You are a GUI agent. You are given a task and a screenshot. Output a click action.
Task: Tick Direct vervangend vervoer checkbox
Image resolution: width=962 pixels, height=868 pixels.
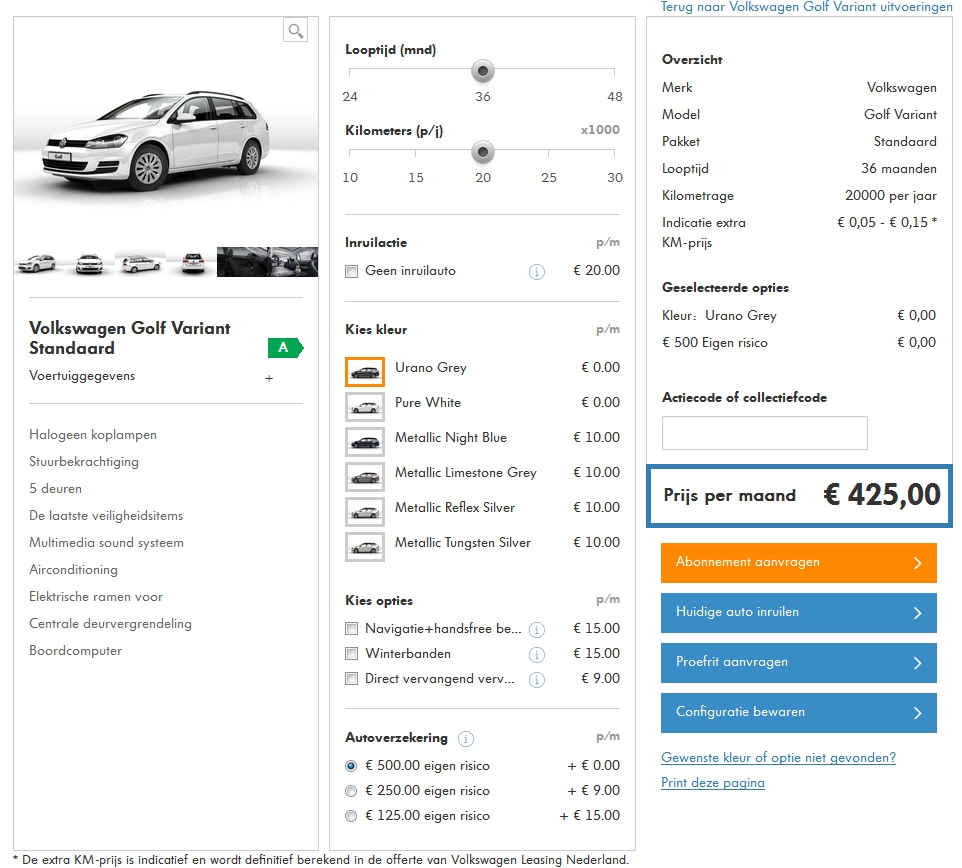click(352, 678)
